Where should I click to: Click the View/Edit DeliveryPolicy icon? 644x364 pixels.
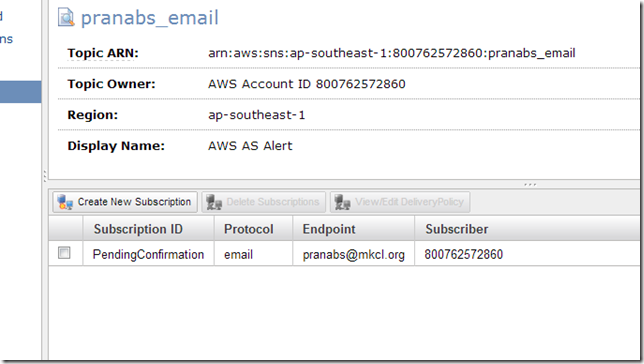(x=343, y=202)
